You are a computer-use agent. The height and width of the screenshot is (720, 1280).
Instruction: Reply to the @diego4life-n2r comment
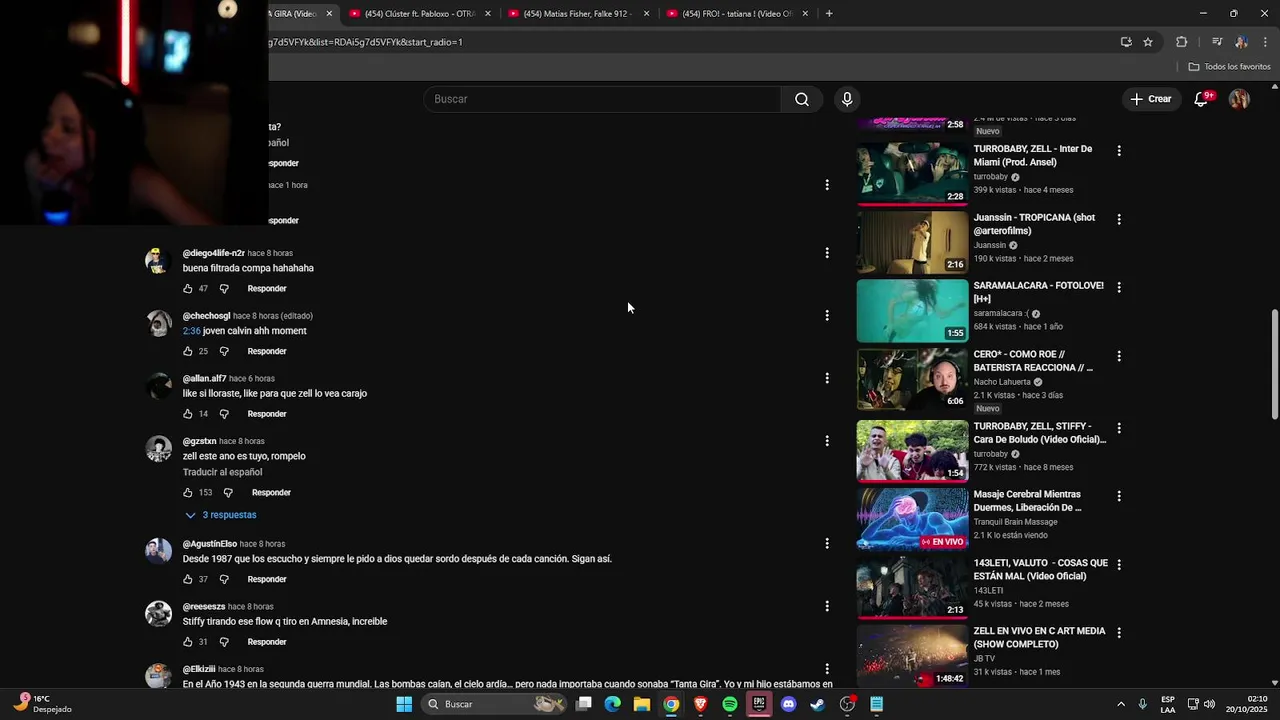pos(267,289)
